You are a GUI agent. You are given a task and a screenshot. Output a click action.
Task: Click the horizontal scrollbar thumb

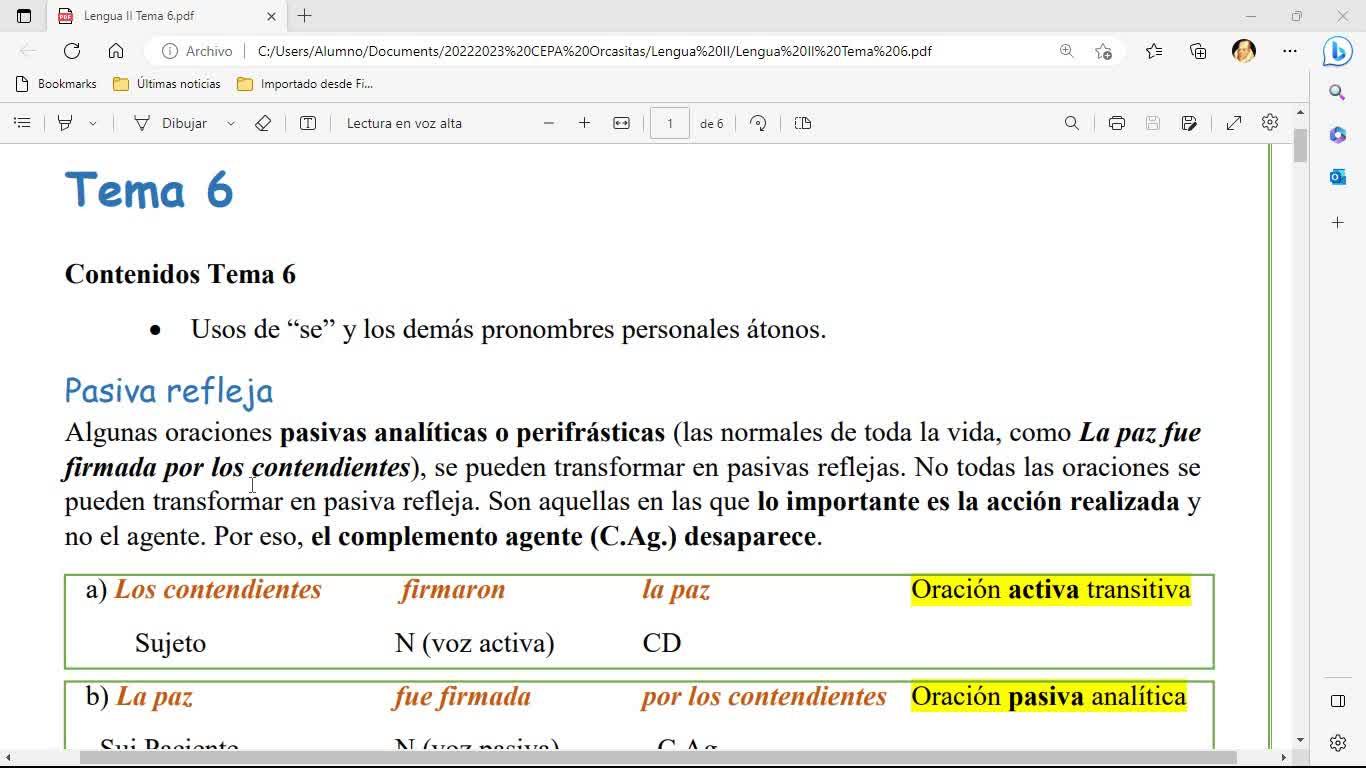(x=658, y=758)
